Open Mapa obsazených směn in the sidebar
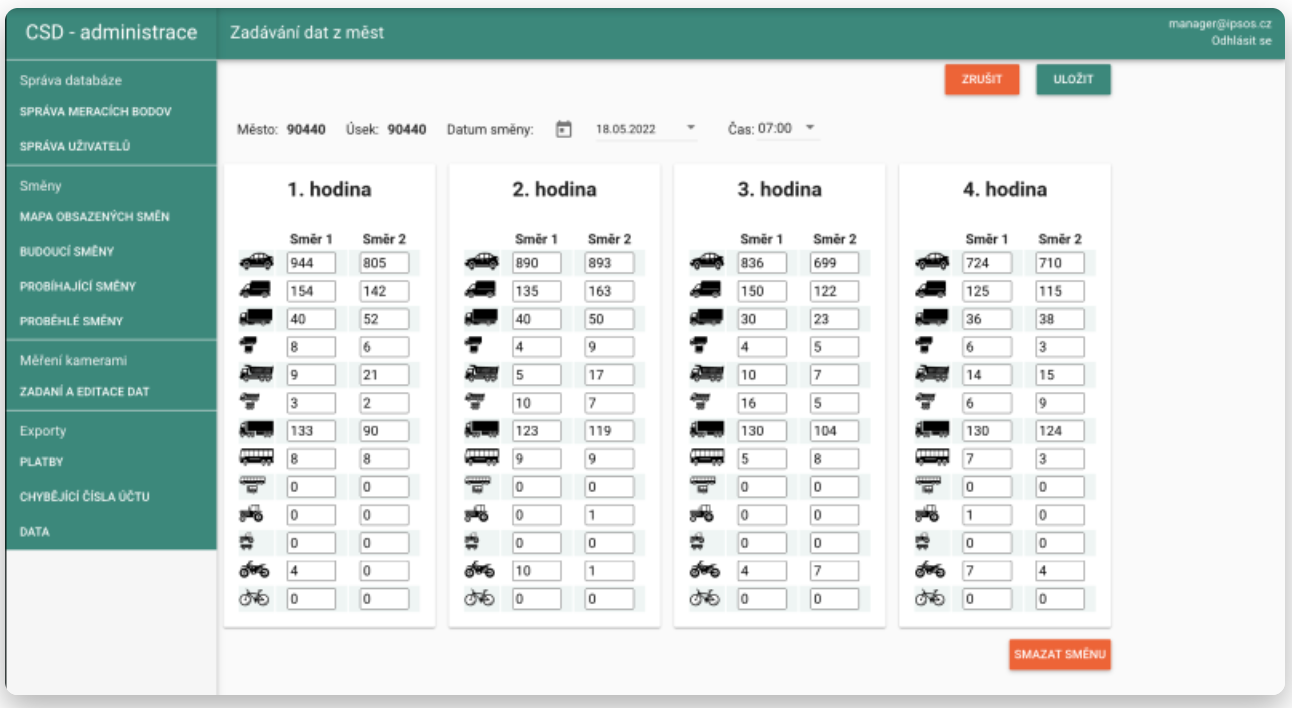This screenshot has height=708, width=1292. pos(94,217)
